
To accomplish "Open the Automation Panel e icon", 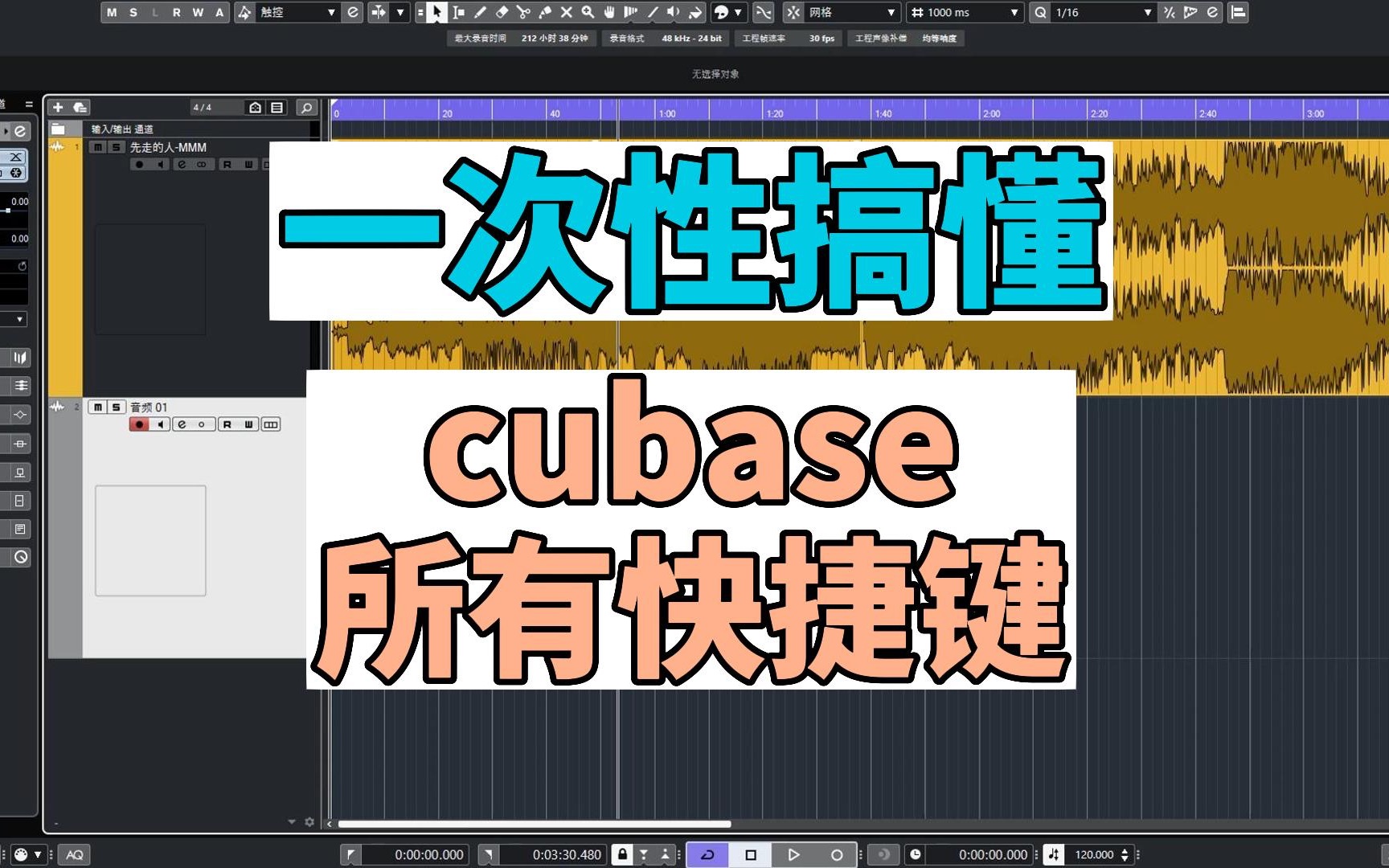I will tap(352, 12).
